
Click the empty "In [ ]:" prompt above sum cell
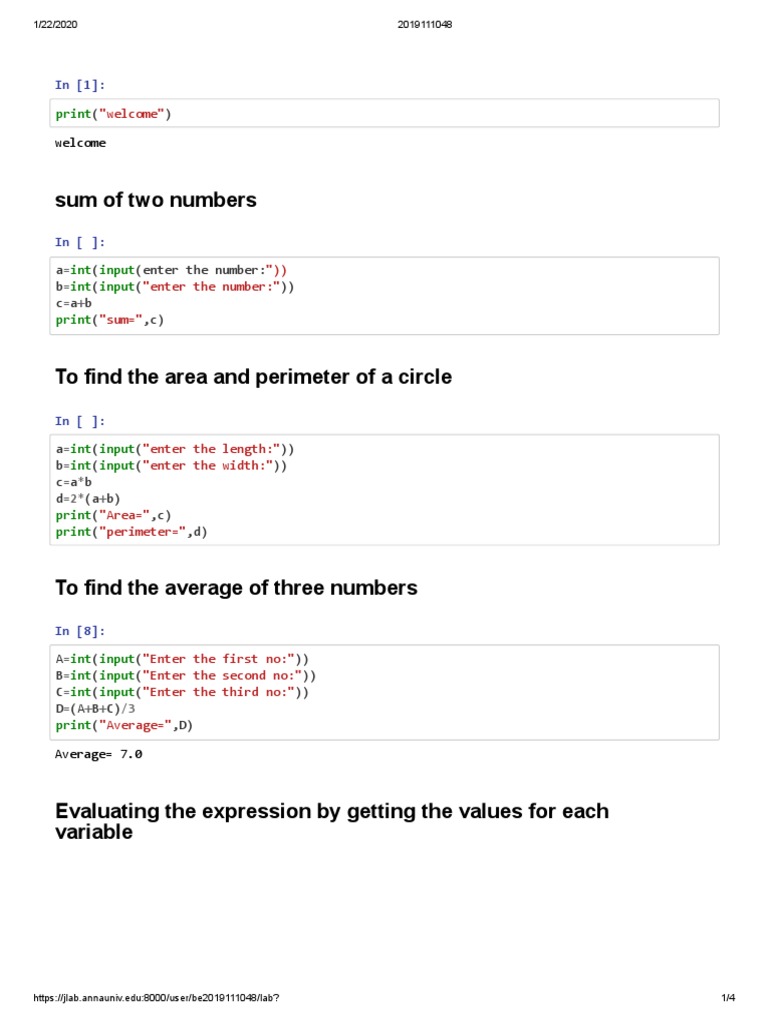pyautogui.click(x=80, y=242)
